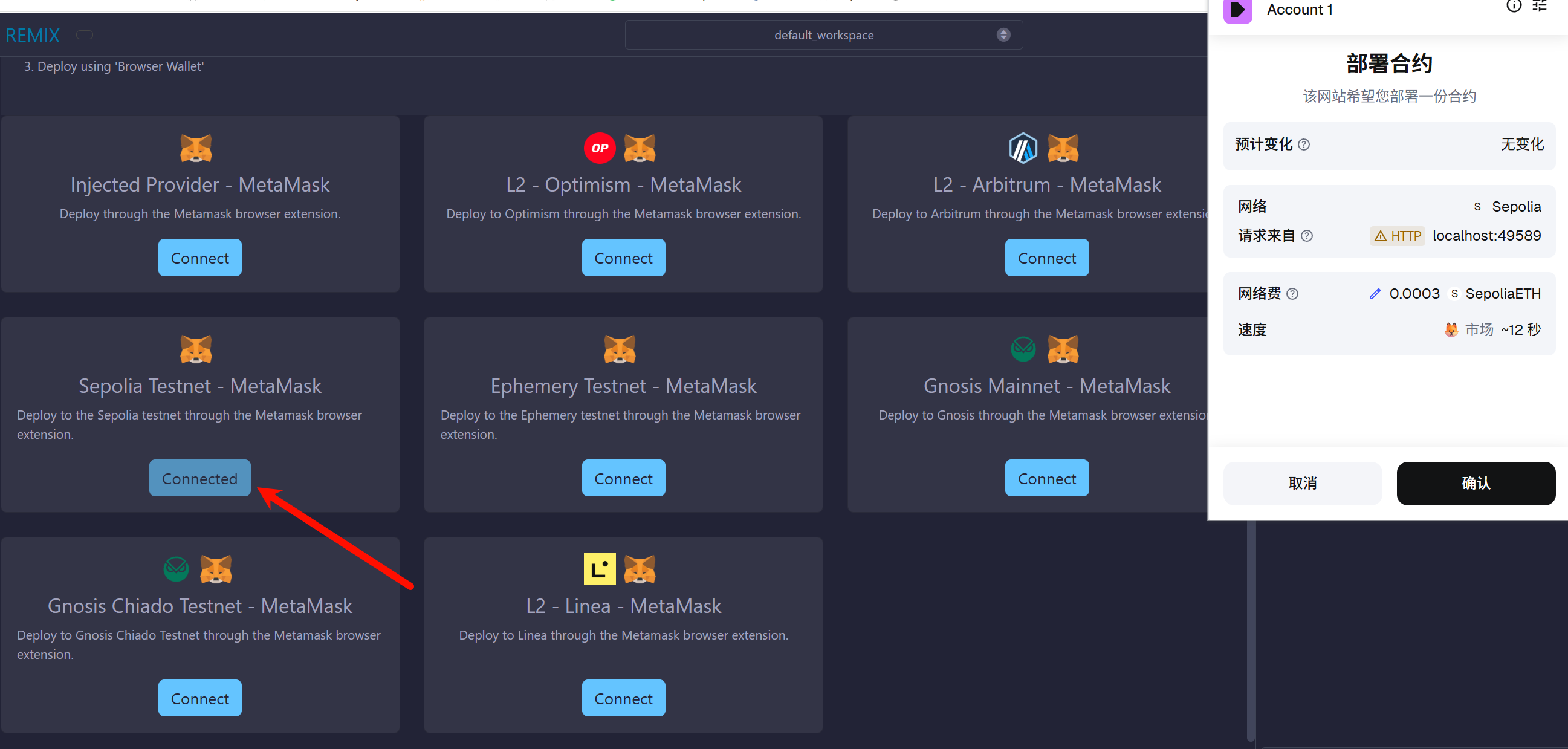Open the default_workspace dropdown

823,35
